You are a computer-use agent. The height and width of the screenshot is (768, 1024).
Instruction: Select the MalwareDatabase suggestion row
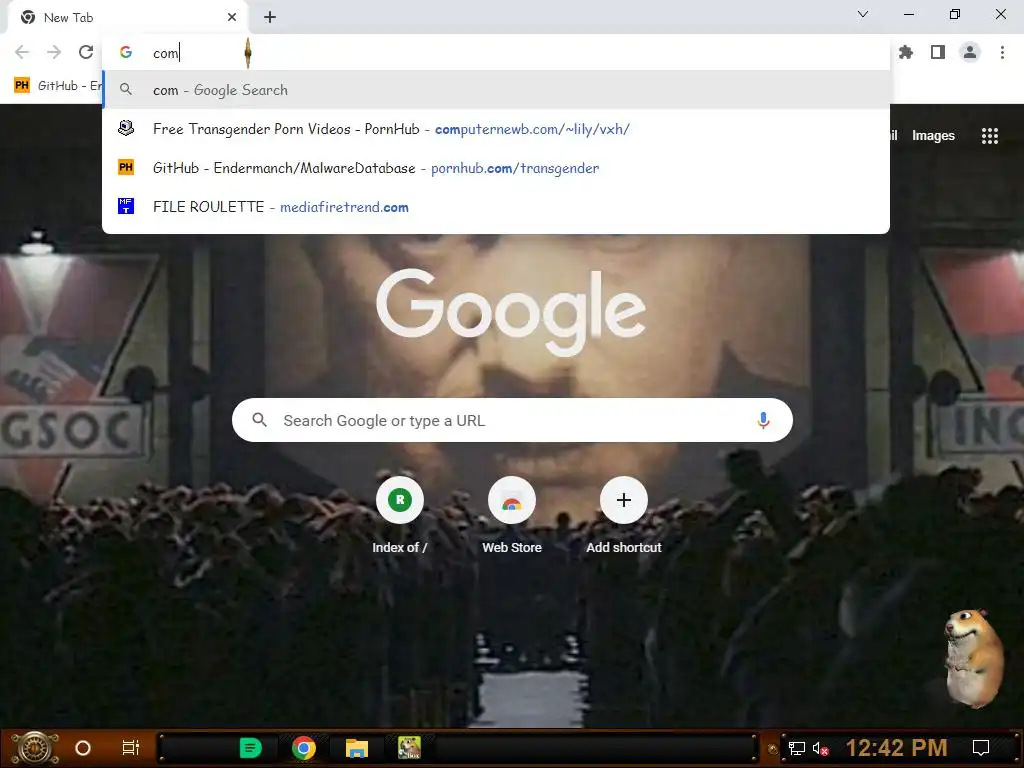pos(496,168)
